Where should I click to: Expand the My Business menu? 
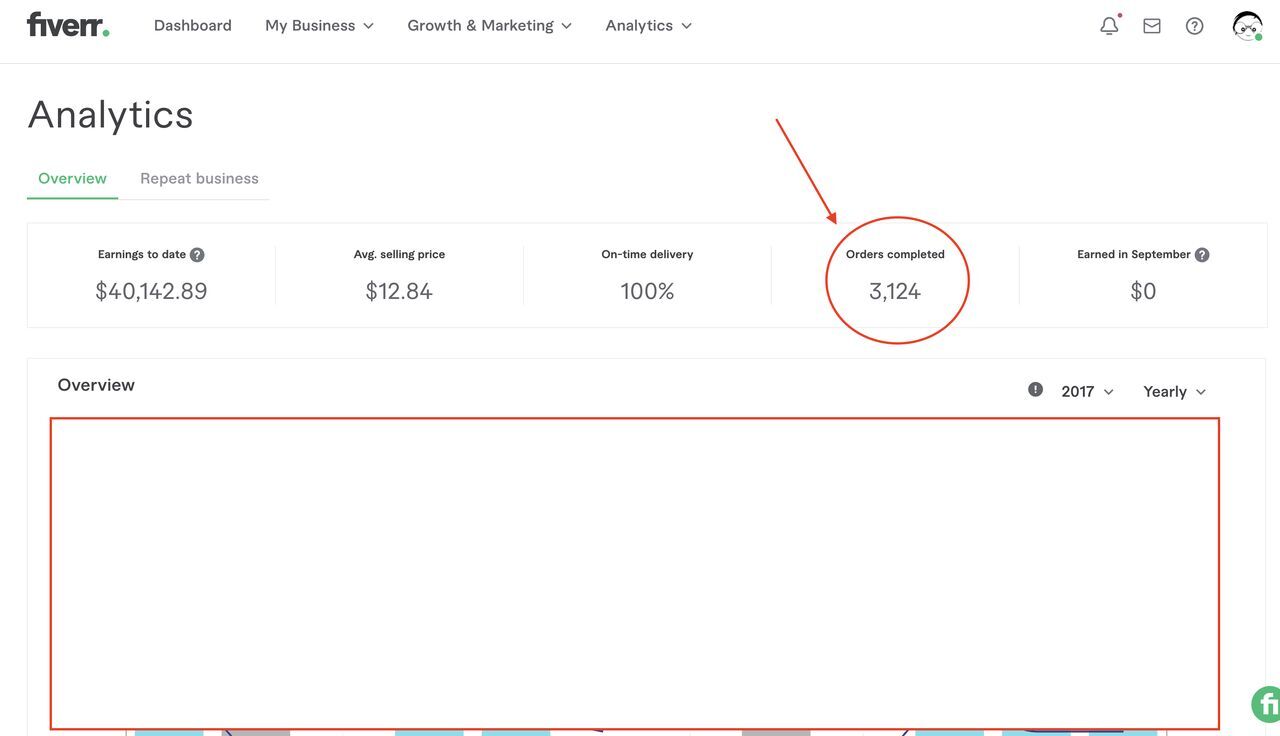(x=319, y=26)
